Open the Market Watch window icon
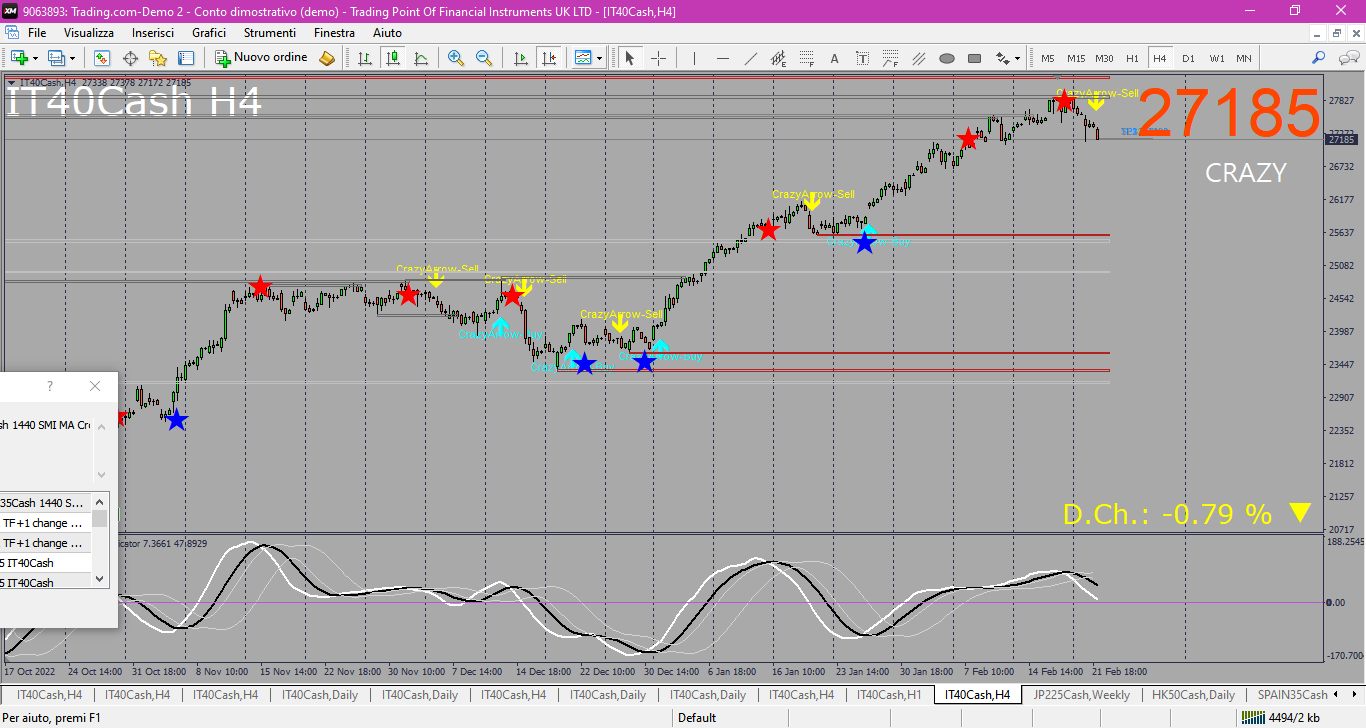 pos(102,58)
